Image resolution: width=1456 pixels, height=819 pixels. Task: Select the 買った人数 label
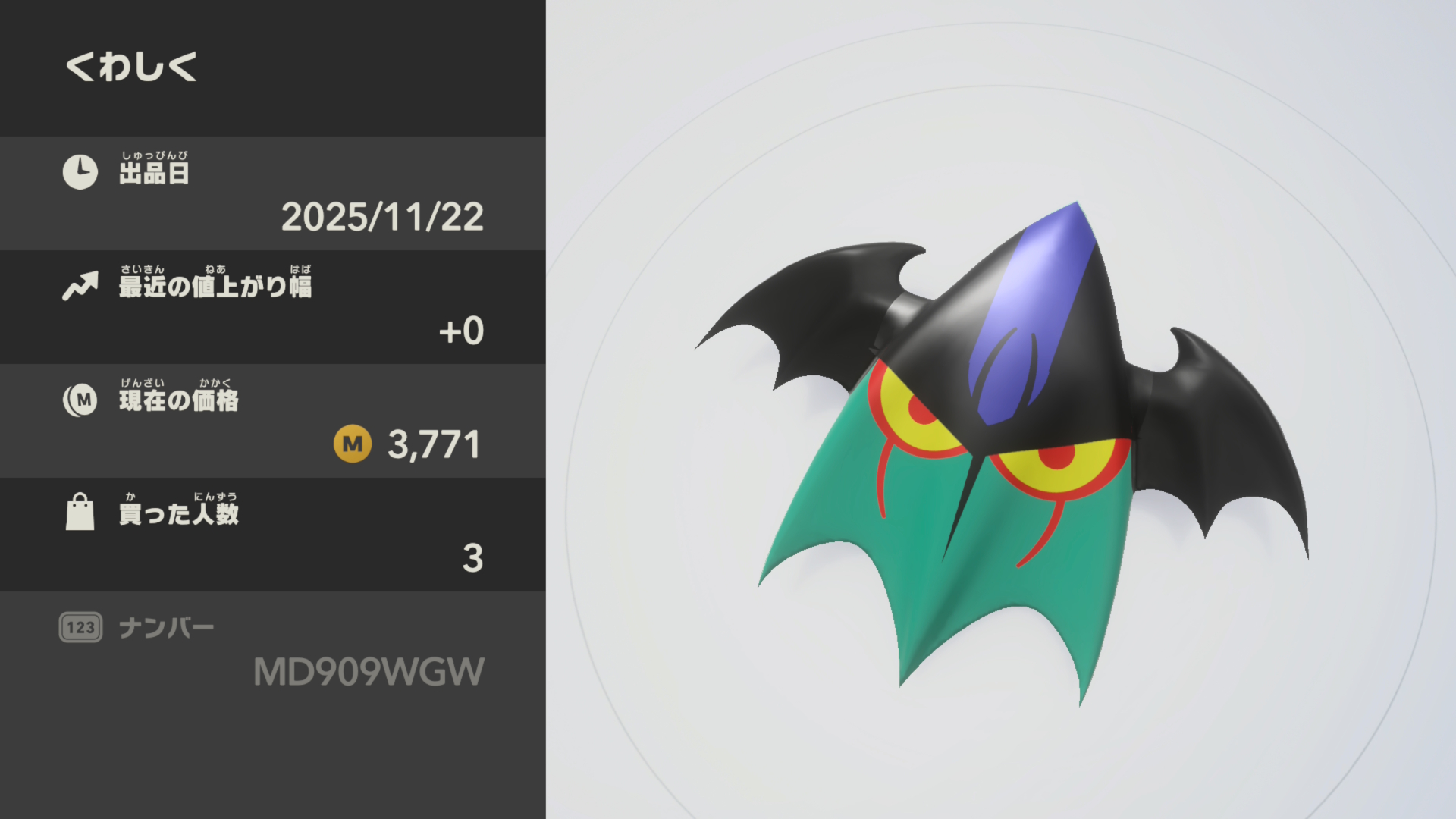click(x=178, y=509)
